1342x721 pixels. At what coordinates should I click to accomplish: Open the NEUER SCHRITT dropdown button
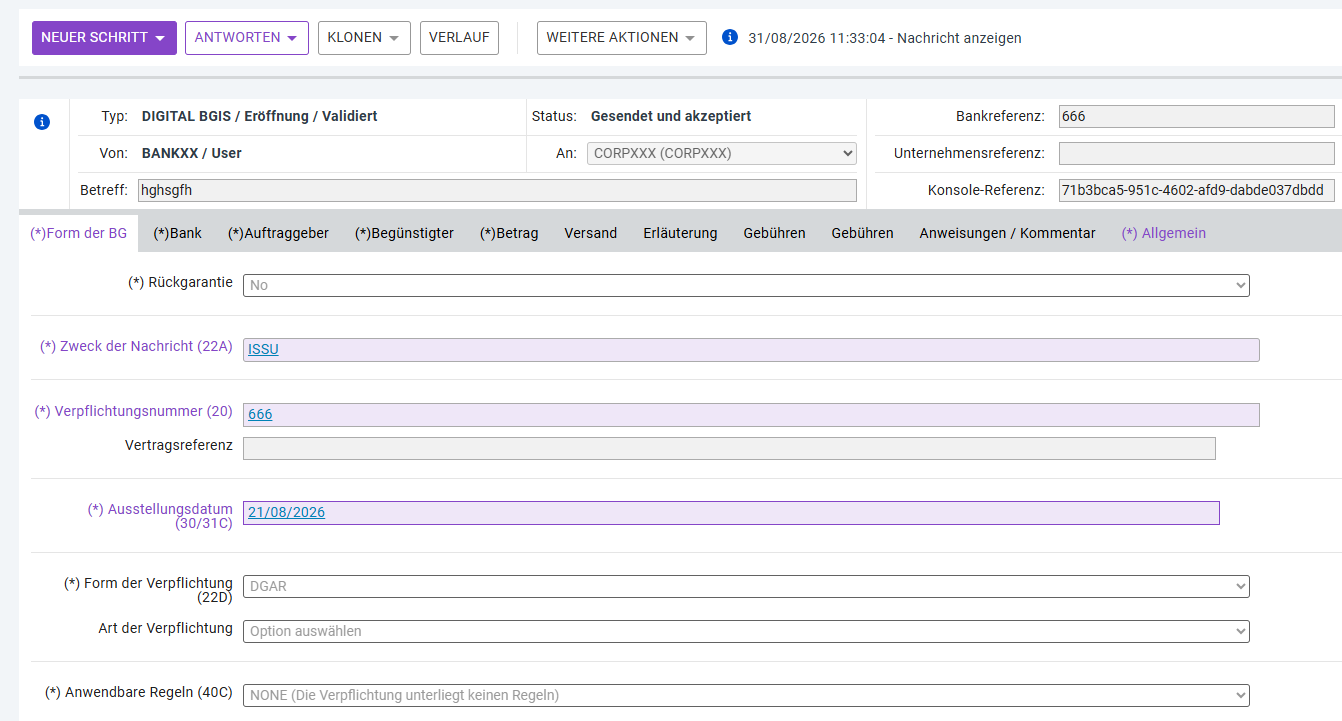[104, 38]
